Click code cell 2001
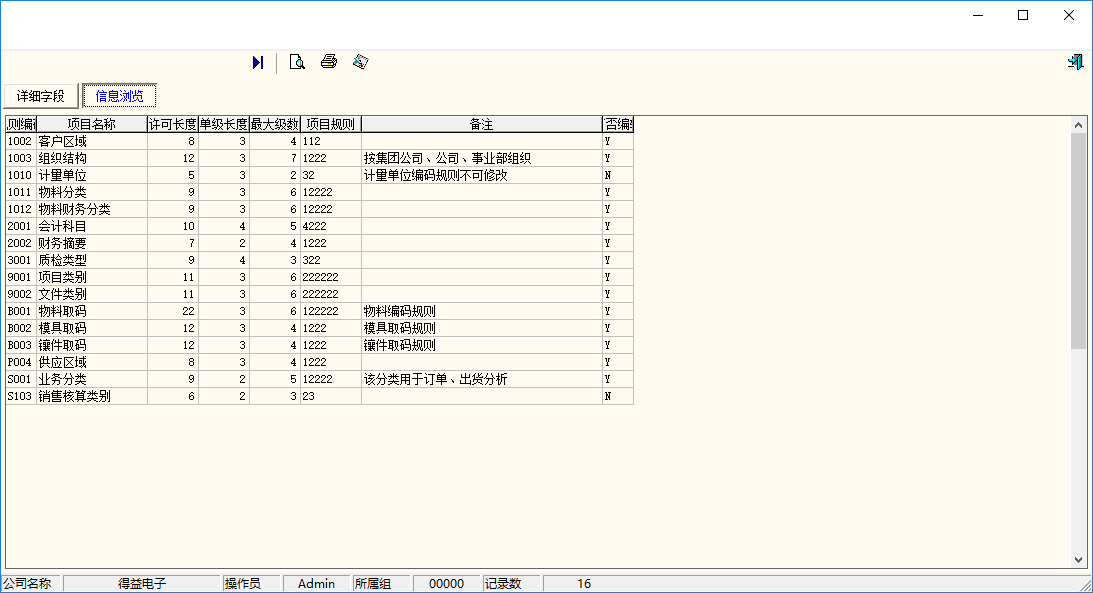The image size is (1093, 593). pos(20,226)
